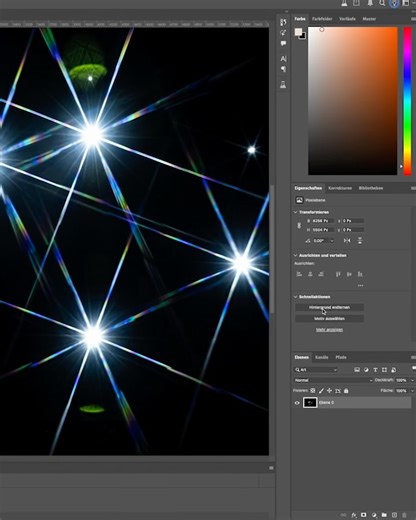Flip vertically in Transformieren section
416x520 pixels.
pos(360,240)
